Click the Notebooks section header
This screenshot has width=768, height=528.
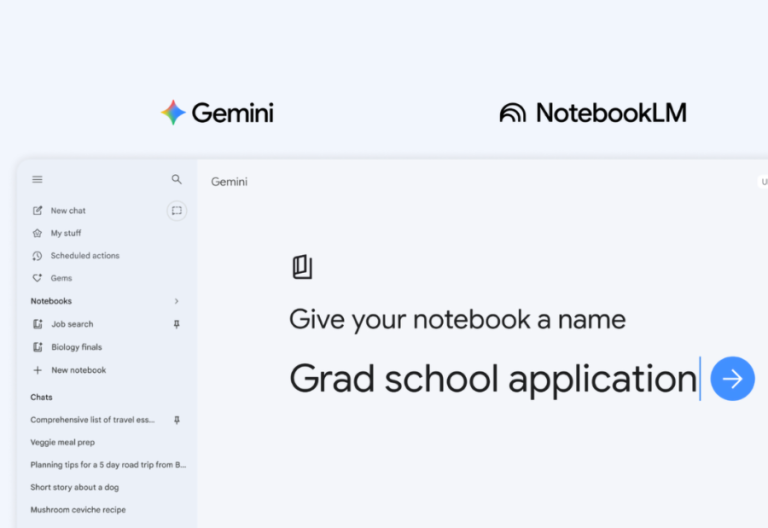51,301
